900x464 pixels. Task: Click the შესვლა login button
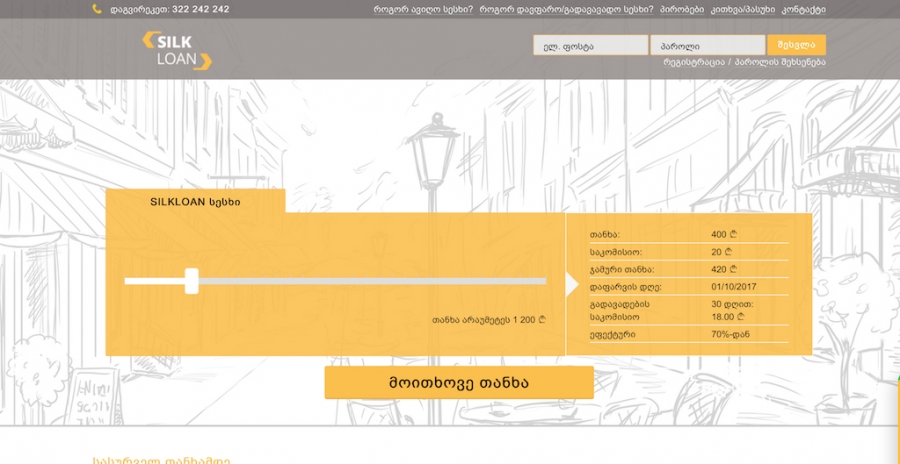coord(796,45)
